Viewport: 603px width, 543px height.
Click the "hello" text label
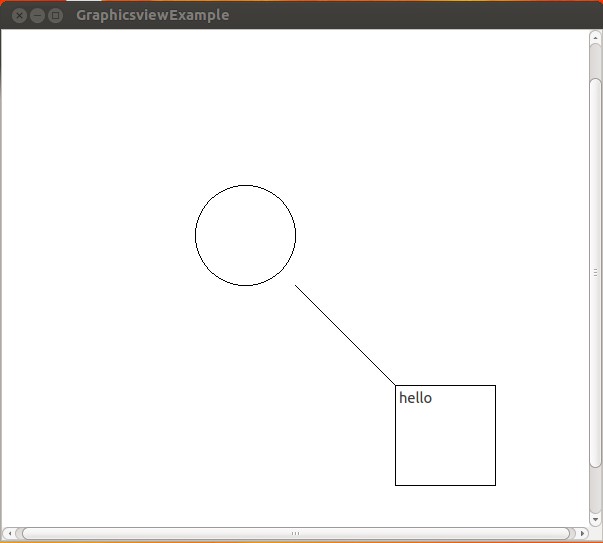[415, 398]
